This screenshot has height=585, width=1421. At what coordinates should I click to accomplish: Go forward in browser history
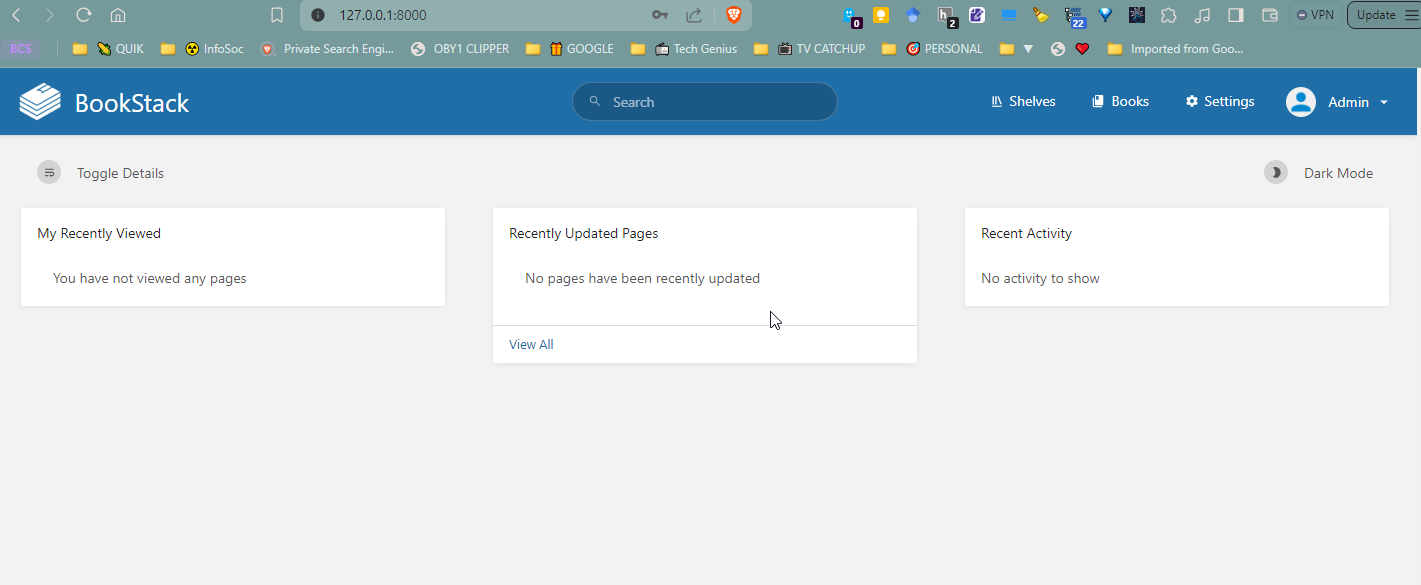click(49, 15)
